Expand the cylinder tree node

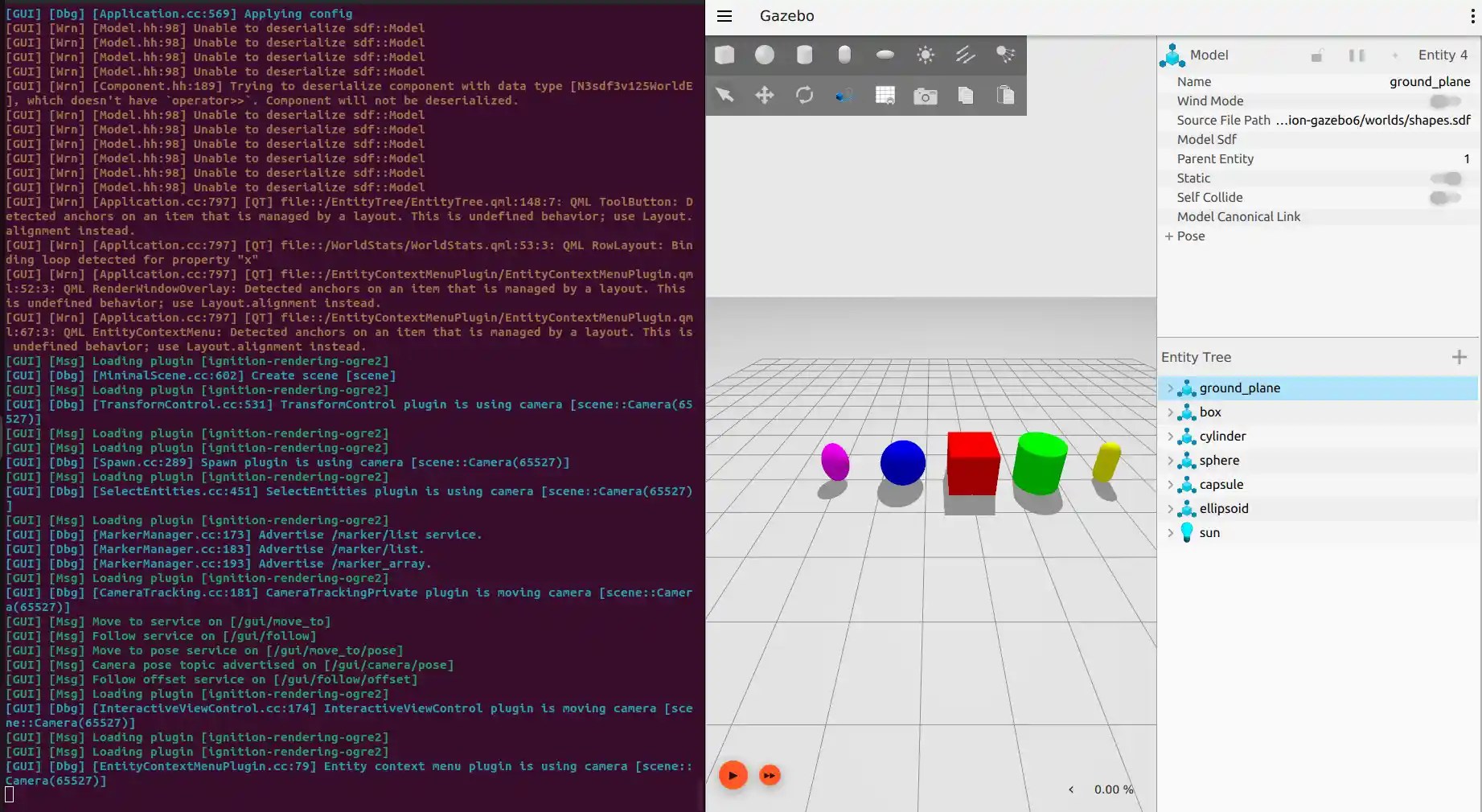point(1170,437)
